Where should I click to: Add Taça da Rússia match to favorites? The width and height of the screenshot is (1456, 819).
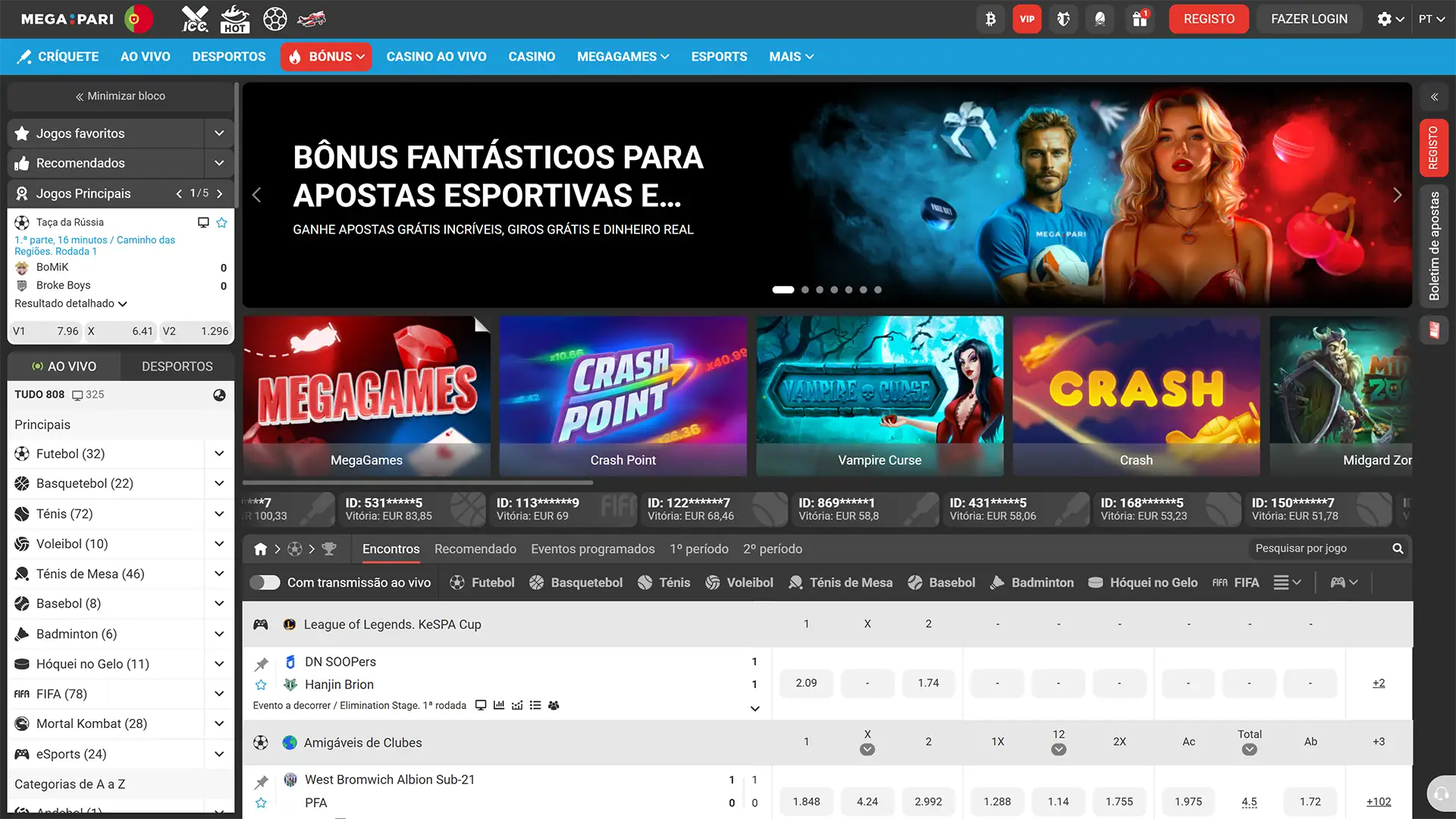(x=221, y=223)
